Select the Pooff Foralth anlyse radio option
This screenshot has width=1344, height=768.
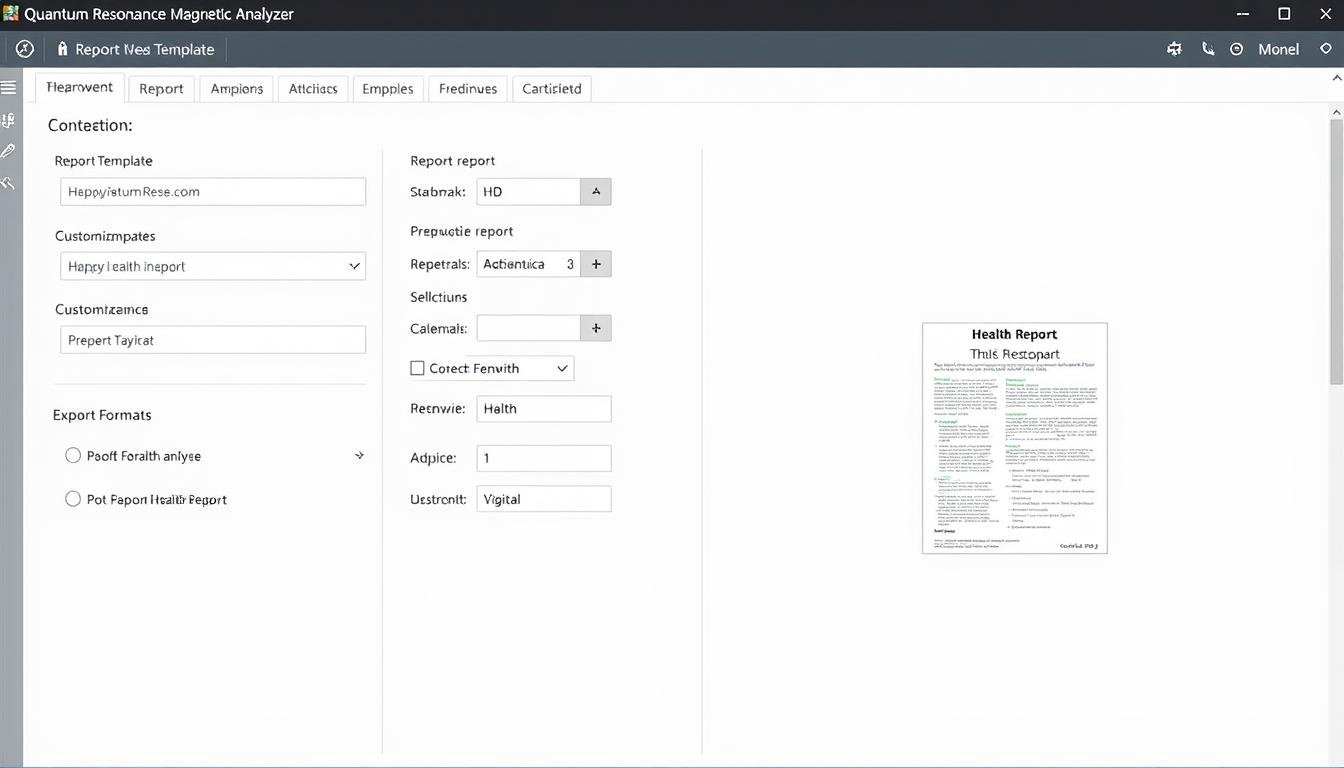pos(73,456)
